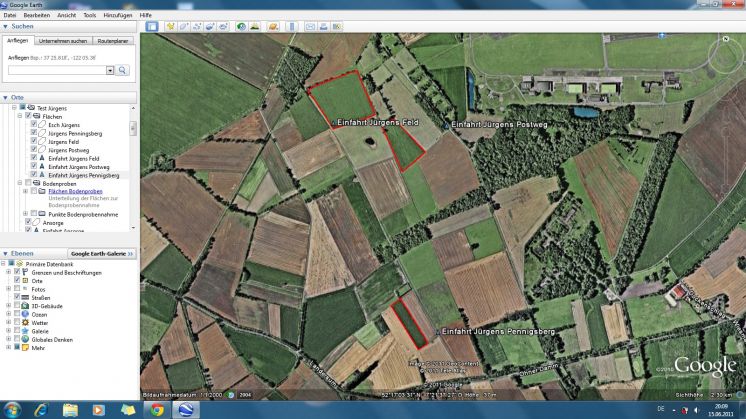The width and height of the screenshot is (746, 419).
Task: Uncheck the Jürgens Feld checkbox
Action: click(x=34, y=142)
